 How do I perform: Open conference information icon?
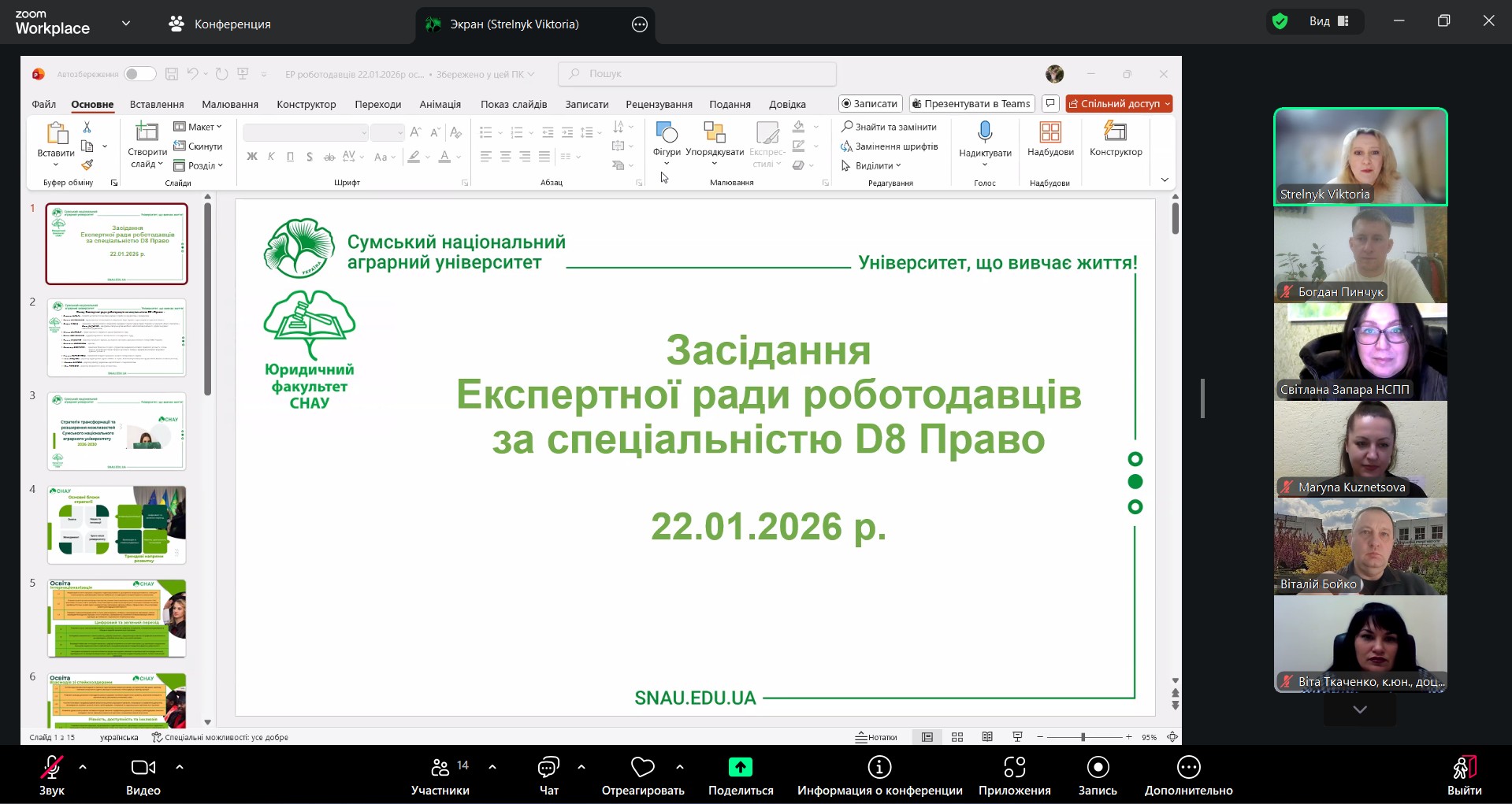coord(879,768)
